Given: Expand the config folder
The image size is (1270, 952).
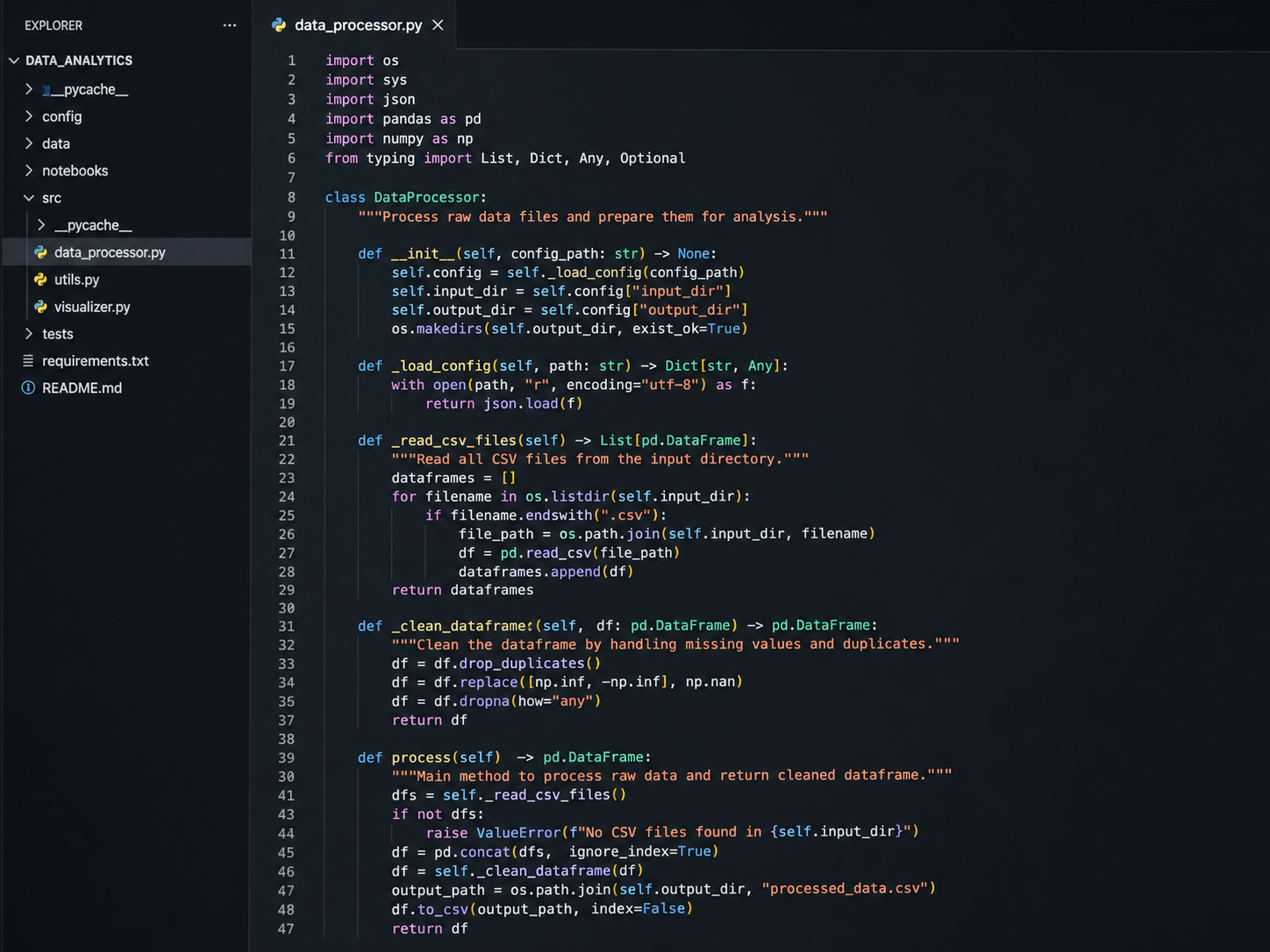Looking at the screenshot, I should [x=29, y=117].
